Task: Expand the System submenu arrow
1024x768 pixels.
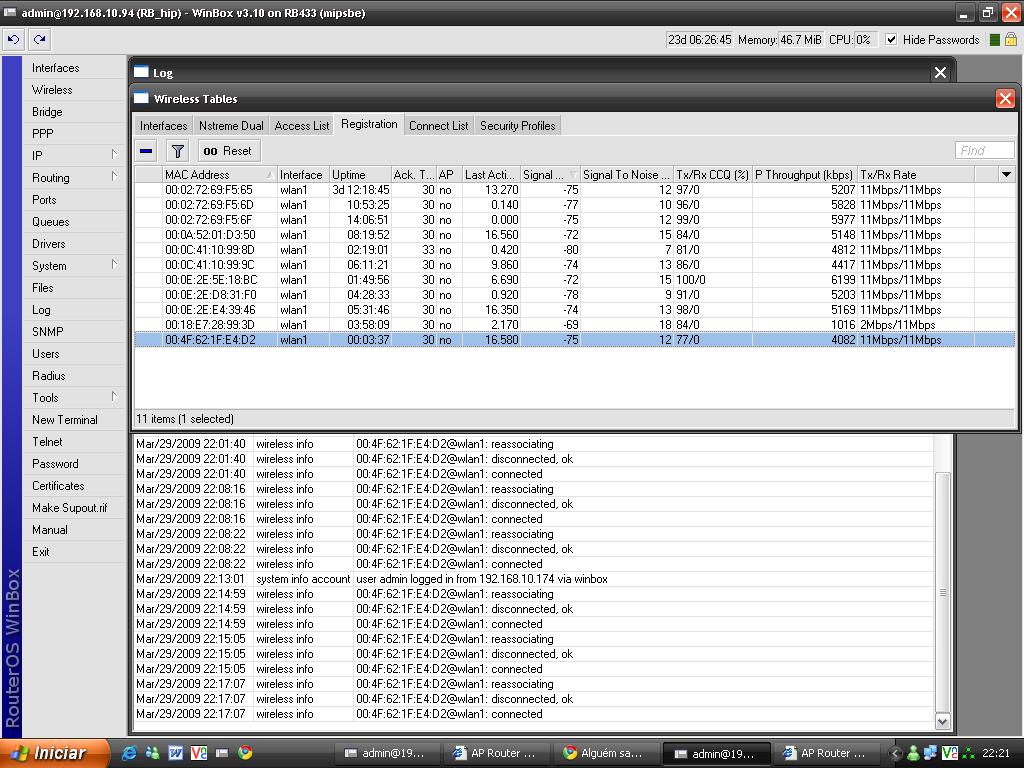Action: (114, 265)
